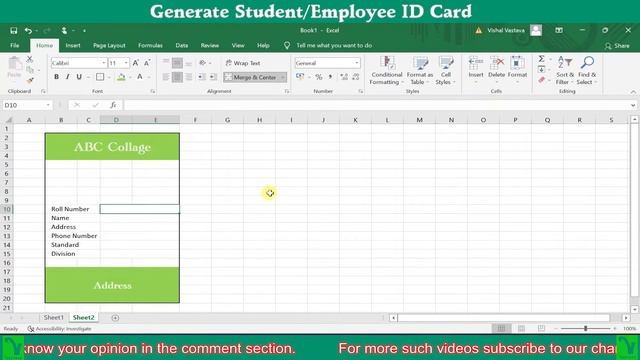Open Format as Table dropdown

[x=420, y=71]
